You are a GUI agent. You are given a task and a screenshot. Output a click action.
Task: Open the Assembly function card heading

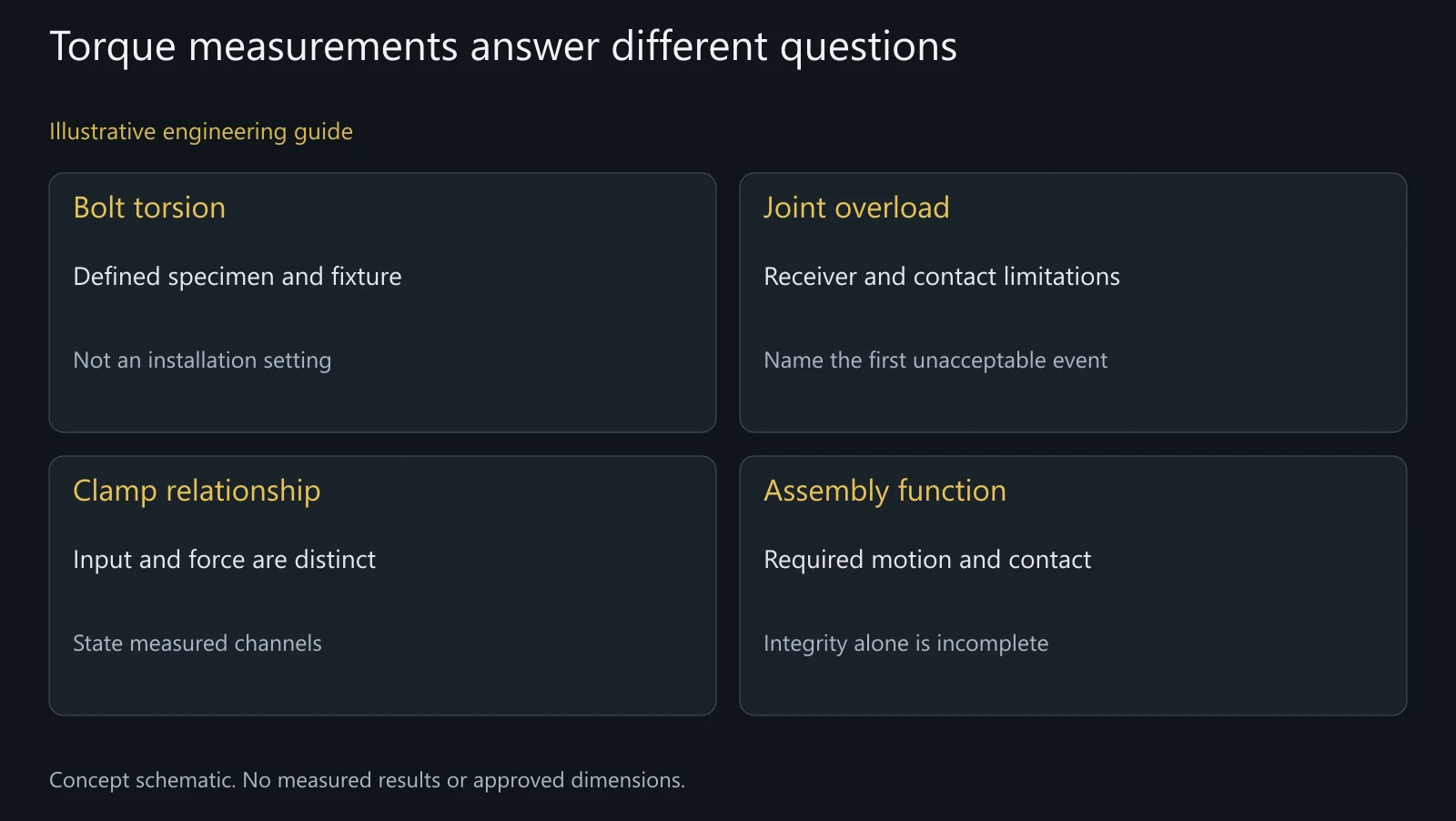(x=885, y=492)
